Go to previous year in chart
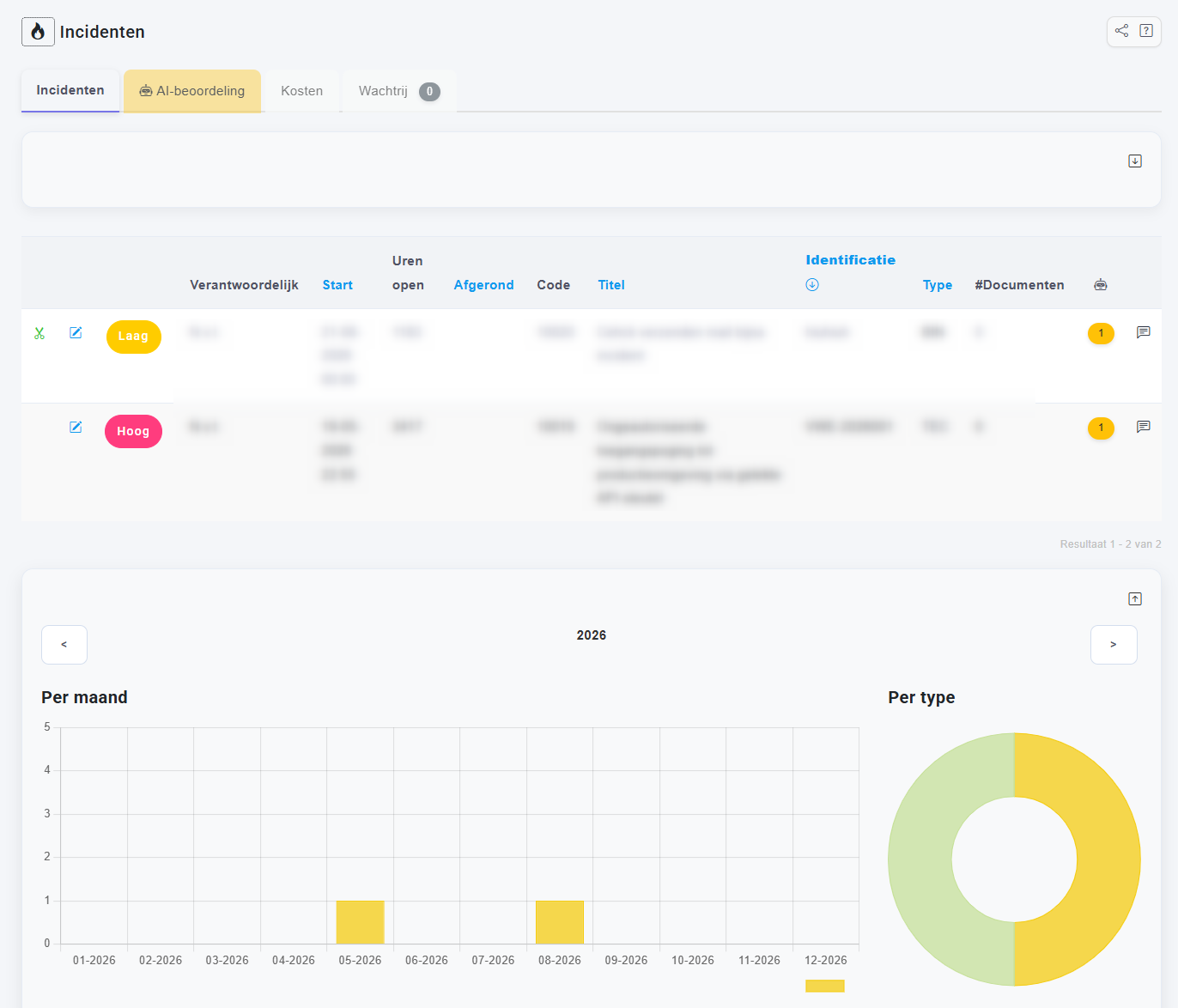1178x1008 pixels. coord(64,645)
